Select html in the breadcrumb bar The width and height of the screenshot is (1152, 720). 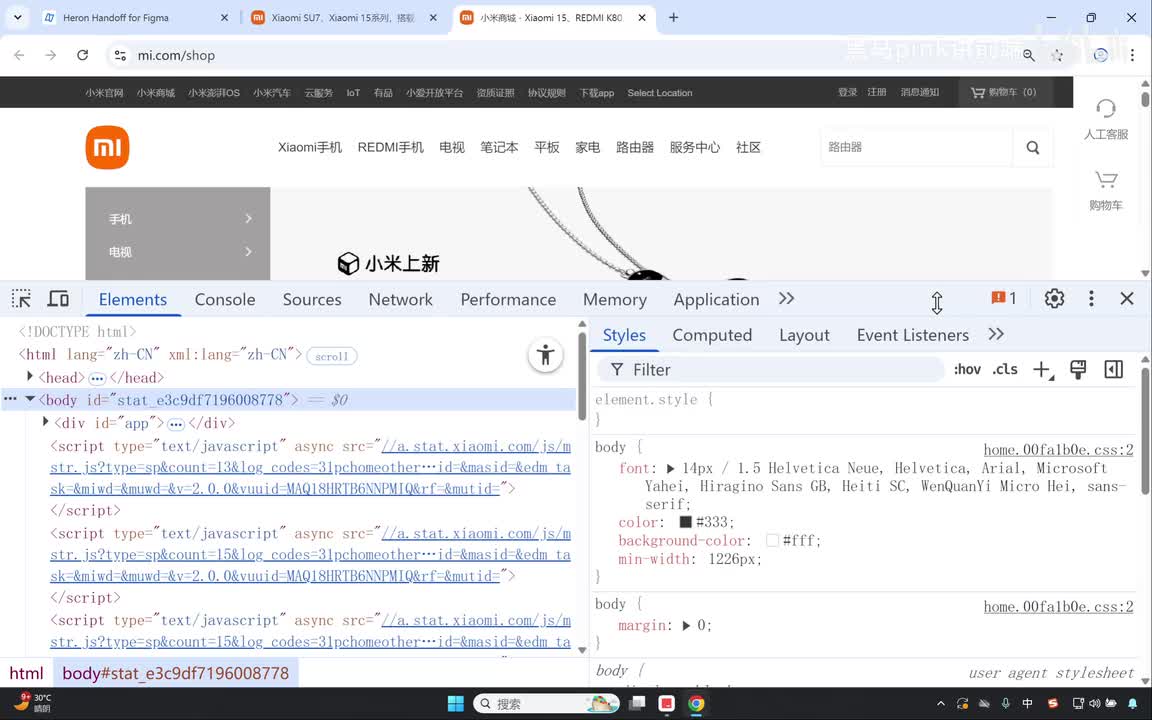point(26,673)
